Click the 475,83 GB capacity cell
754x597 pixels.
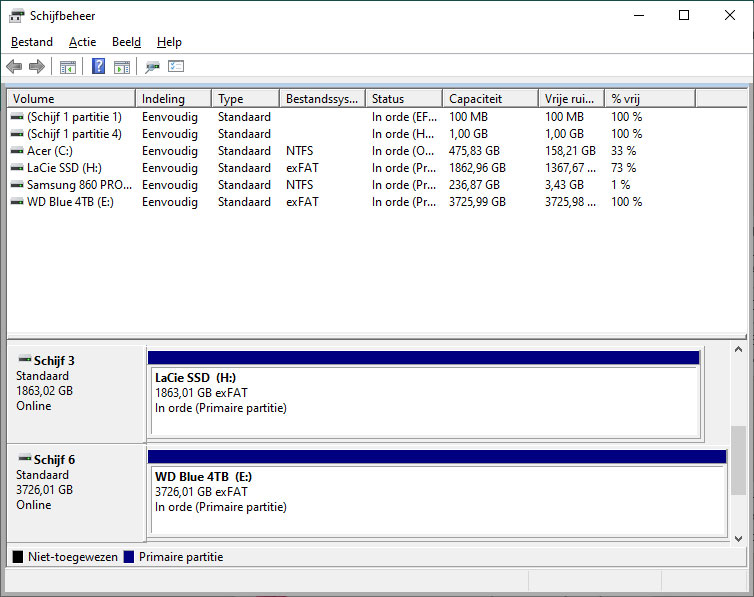[x=474, y=151]
